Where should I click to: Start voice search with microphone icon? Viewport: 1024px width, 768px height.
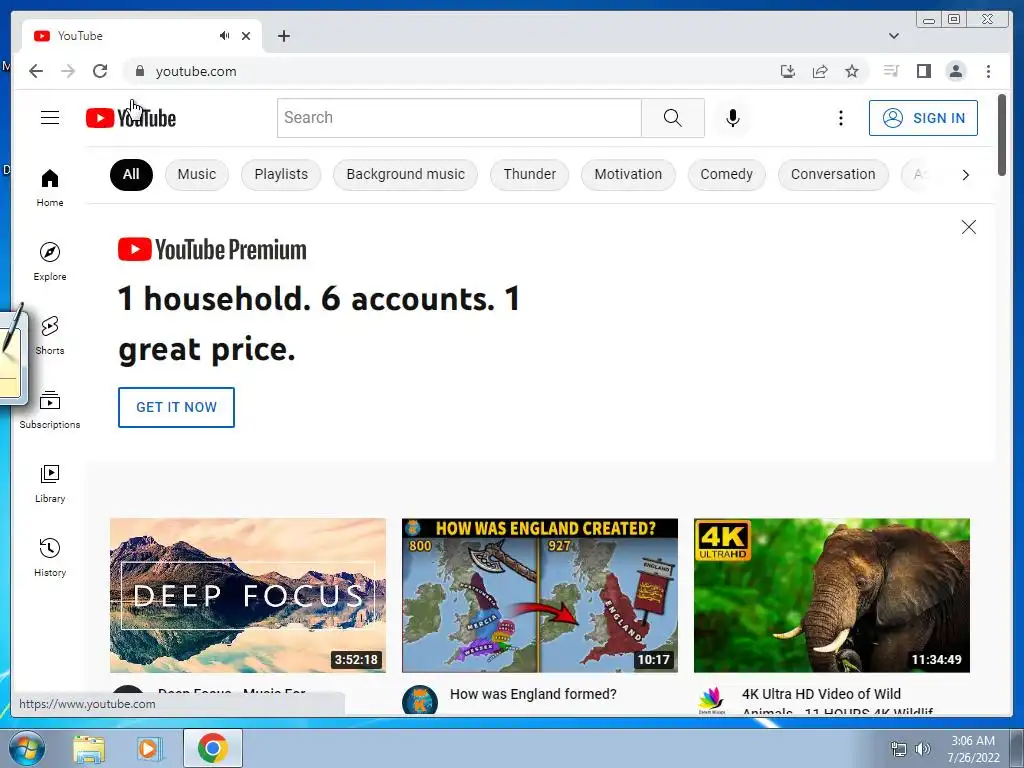pos(733,118)
